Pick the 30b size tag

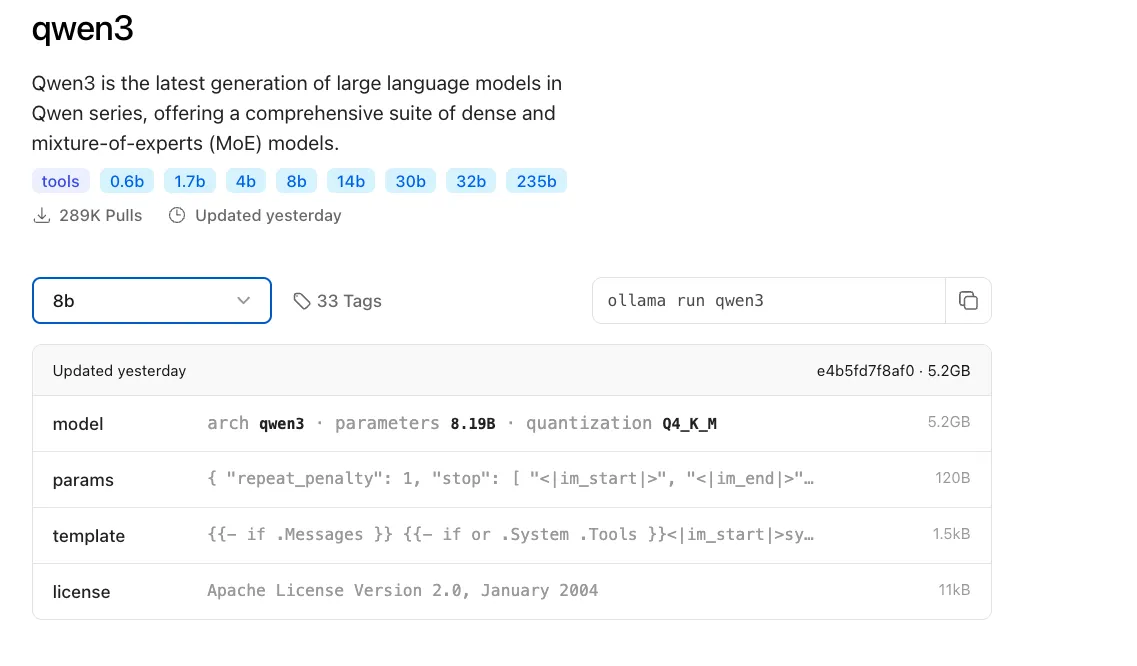tap(410, 181)
